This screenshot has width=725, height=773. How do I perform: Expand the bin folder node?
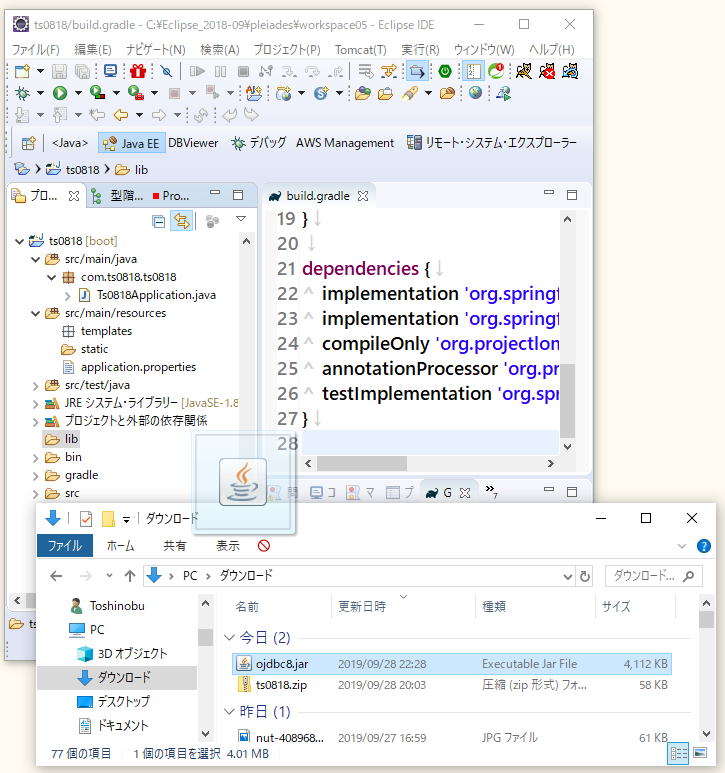point(35,458)
